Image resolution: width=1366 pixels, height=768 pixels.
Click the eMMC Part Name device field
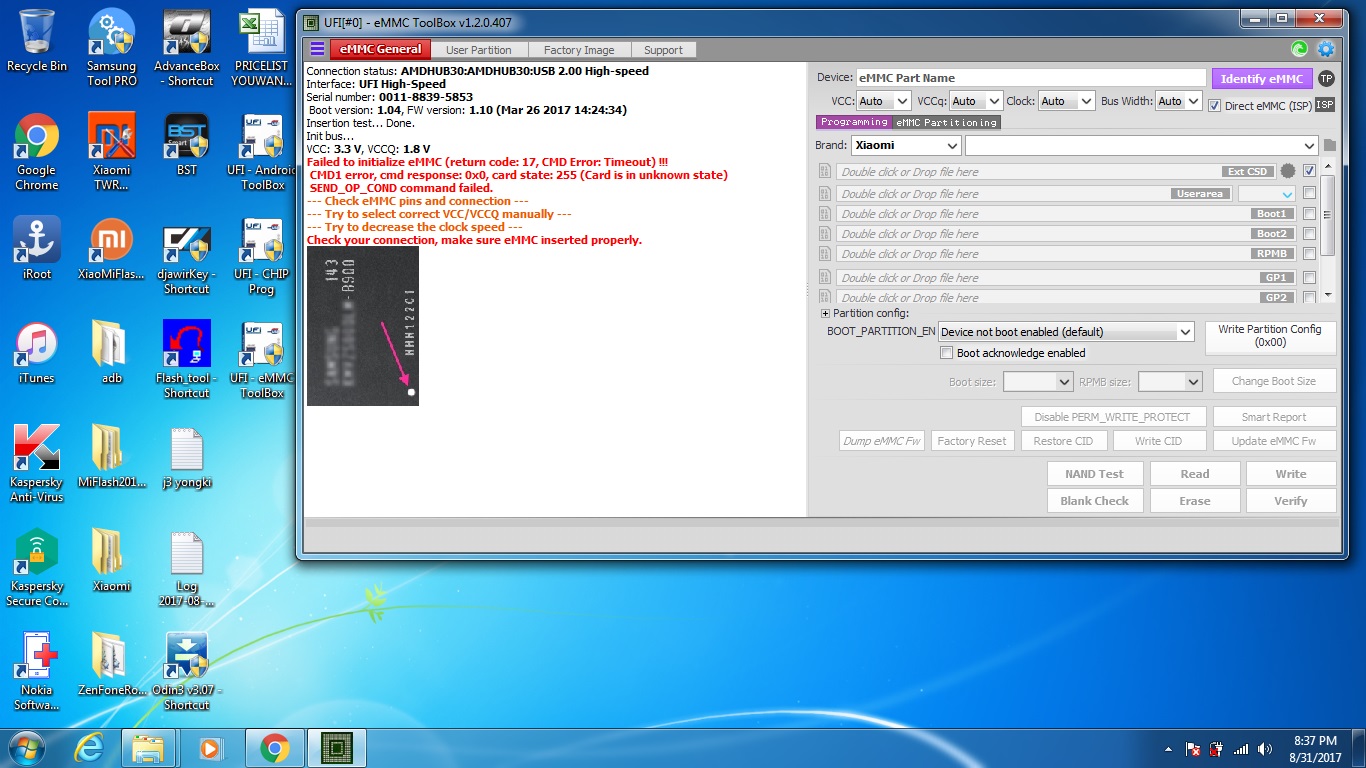tap(1030, 78)
